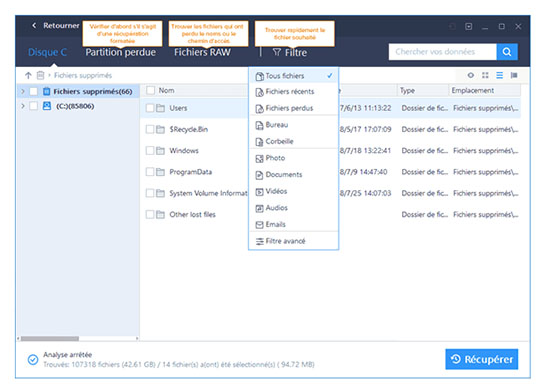Screen dimensions: 550x389
Task: Filter by Corbeille
Action: [294, 141]
